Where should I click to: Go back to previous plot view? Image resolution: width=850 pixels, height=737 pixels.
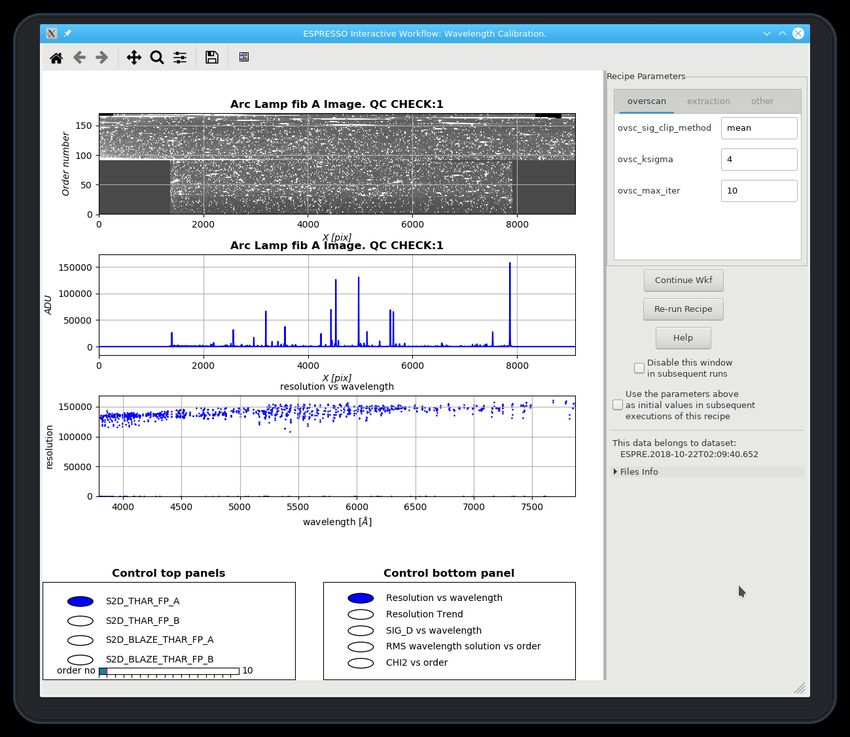click(x=79, y=57)
